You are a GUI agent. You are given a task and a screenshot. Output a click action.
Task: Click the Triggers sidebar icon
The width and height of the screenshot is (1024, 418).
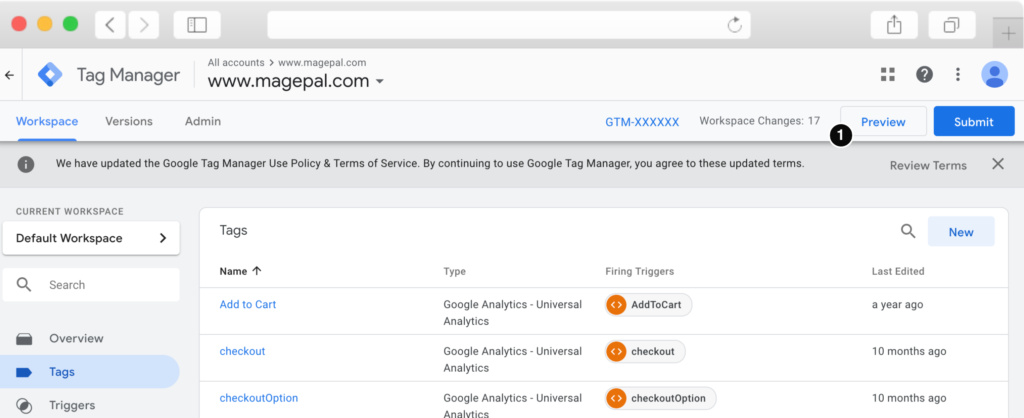(x=24, y=406)
